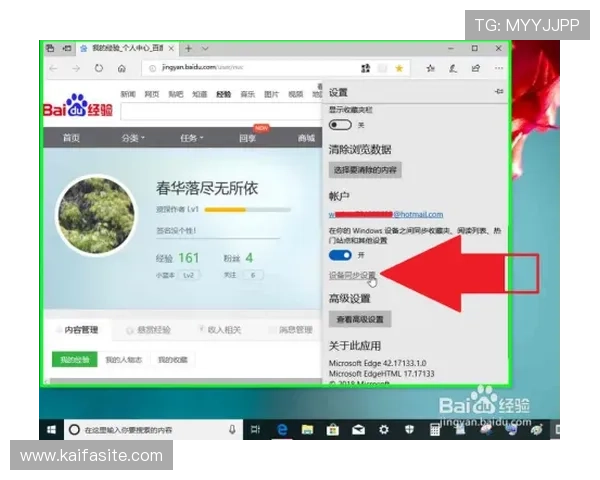Click the taskbar search box
This screenshot has width=600, height=480.
[153, 430]
